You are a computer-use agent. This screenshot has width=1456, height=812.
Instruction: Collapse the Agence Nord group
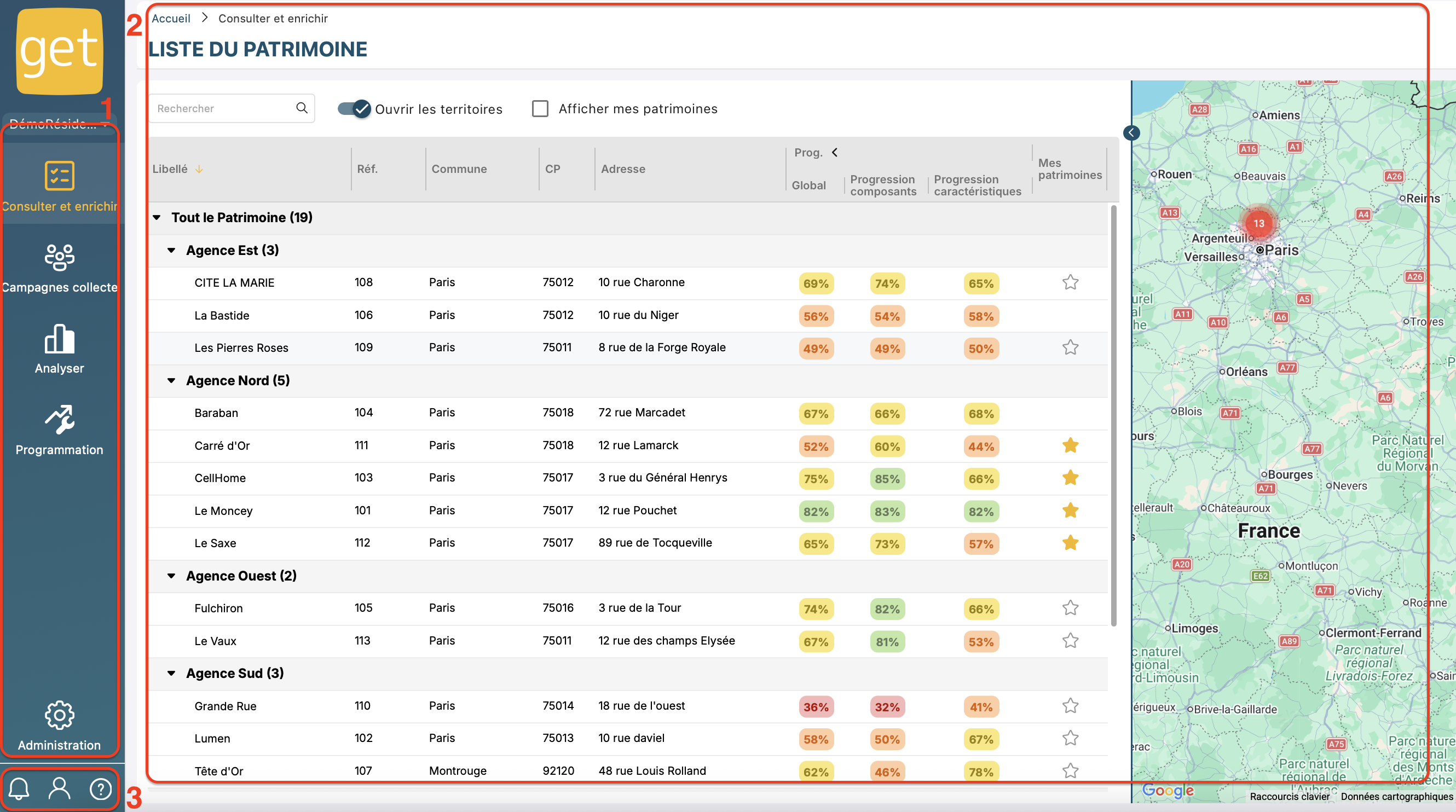pos(171,381)
